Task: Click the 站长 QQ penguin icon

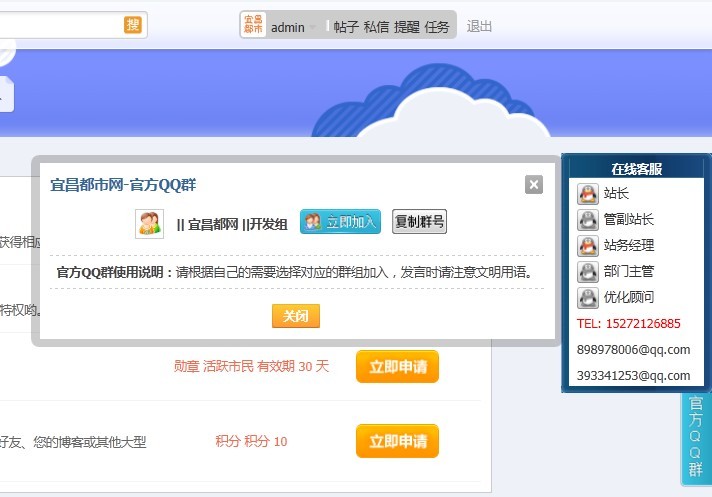Action: click(588, 194)
